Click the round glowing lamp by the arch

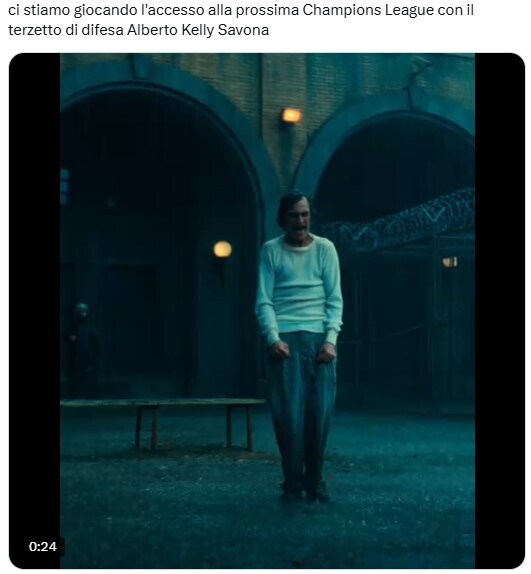click(x=223, y=249)
